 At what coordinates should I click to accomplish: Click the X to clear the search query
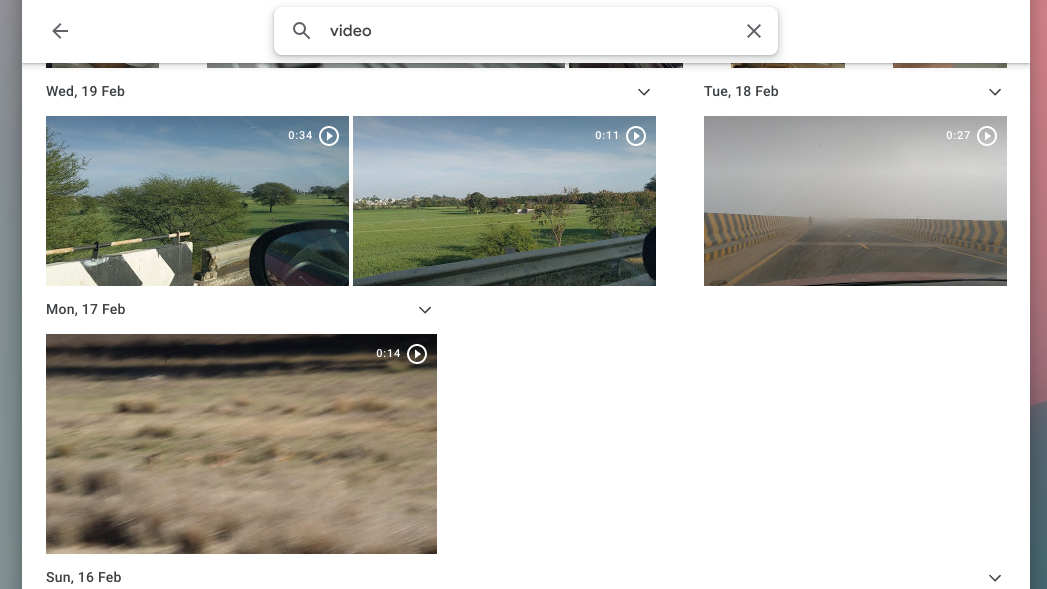(x=754, y=31)
